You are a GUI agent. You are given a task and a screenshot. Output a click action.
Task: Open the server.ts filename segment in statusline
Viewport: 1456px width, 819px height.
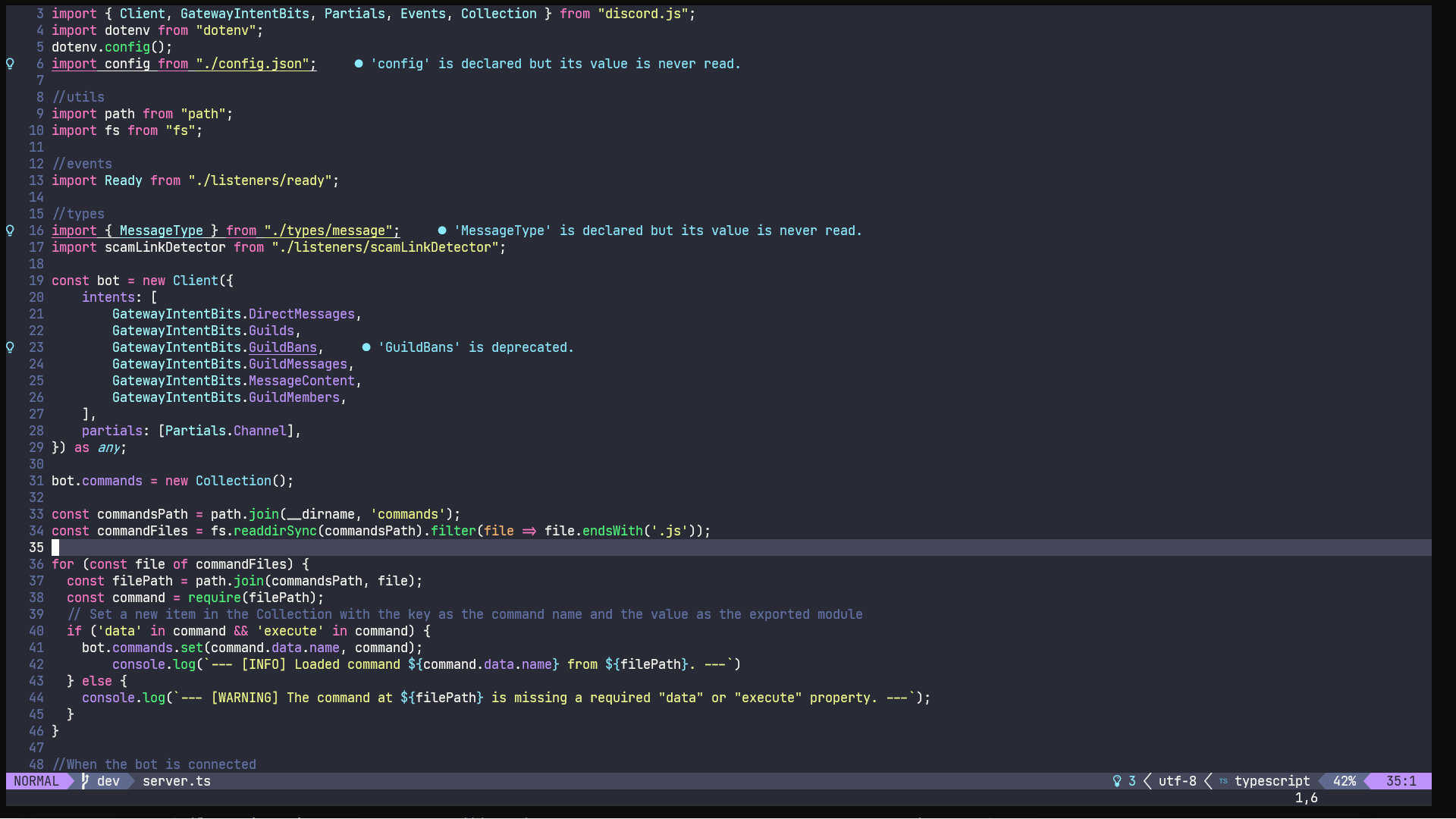coord(176,781)
